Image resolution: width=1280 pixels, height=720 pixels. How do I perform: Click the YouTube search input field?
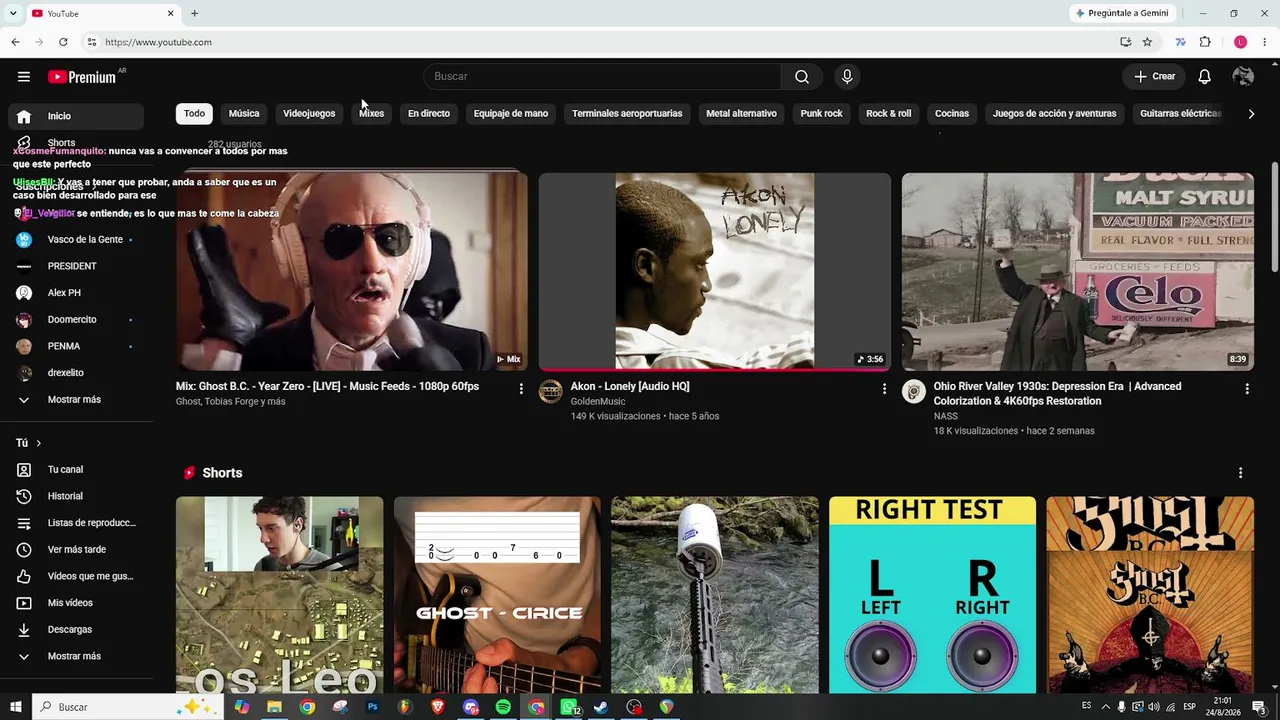602,77
